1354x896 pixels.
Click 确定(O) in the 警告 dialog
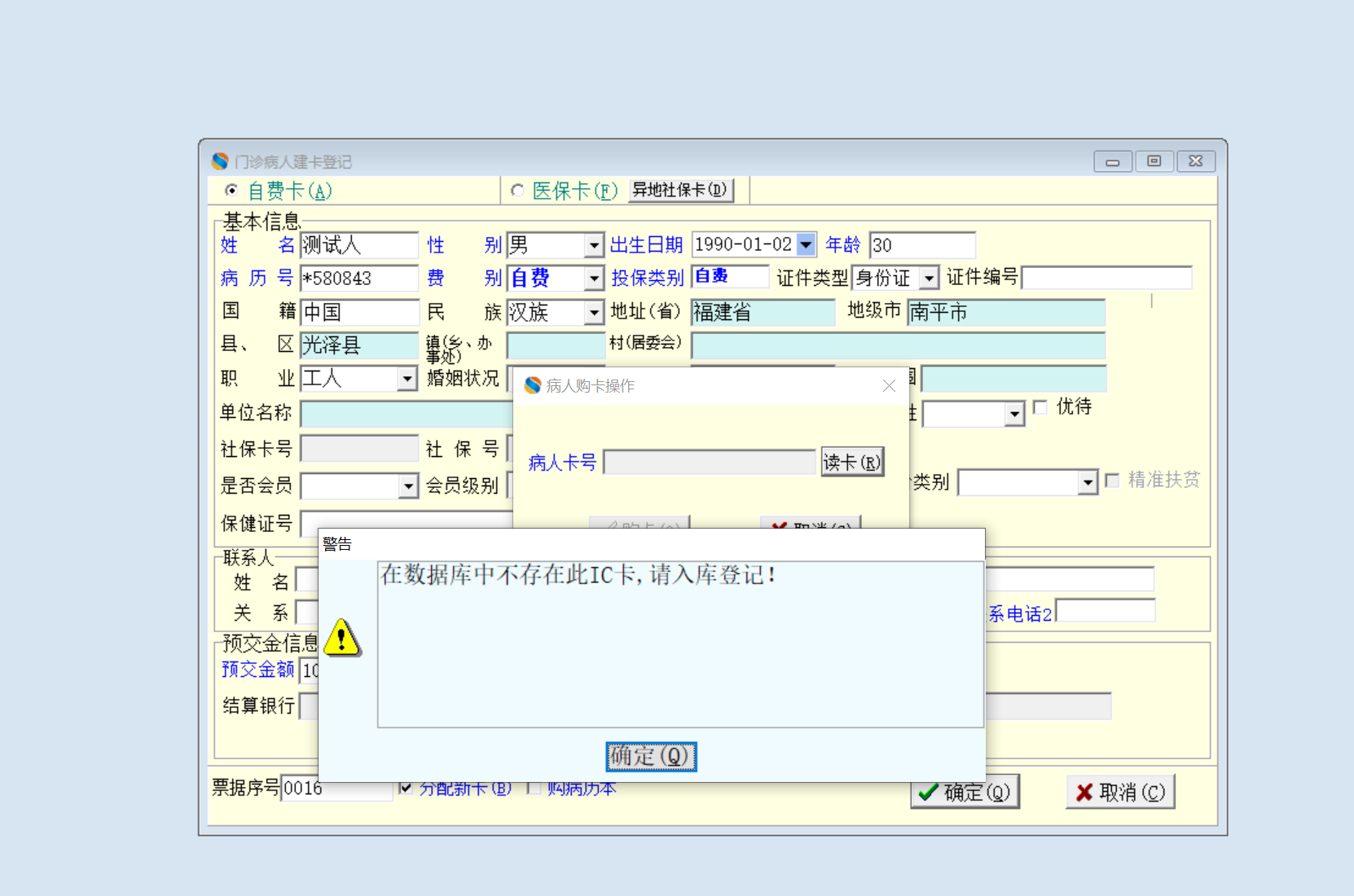point(651,756)
